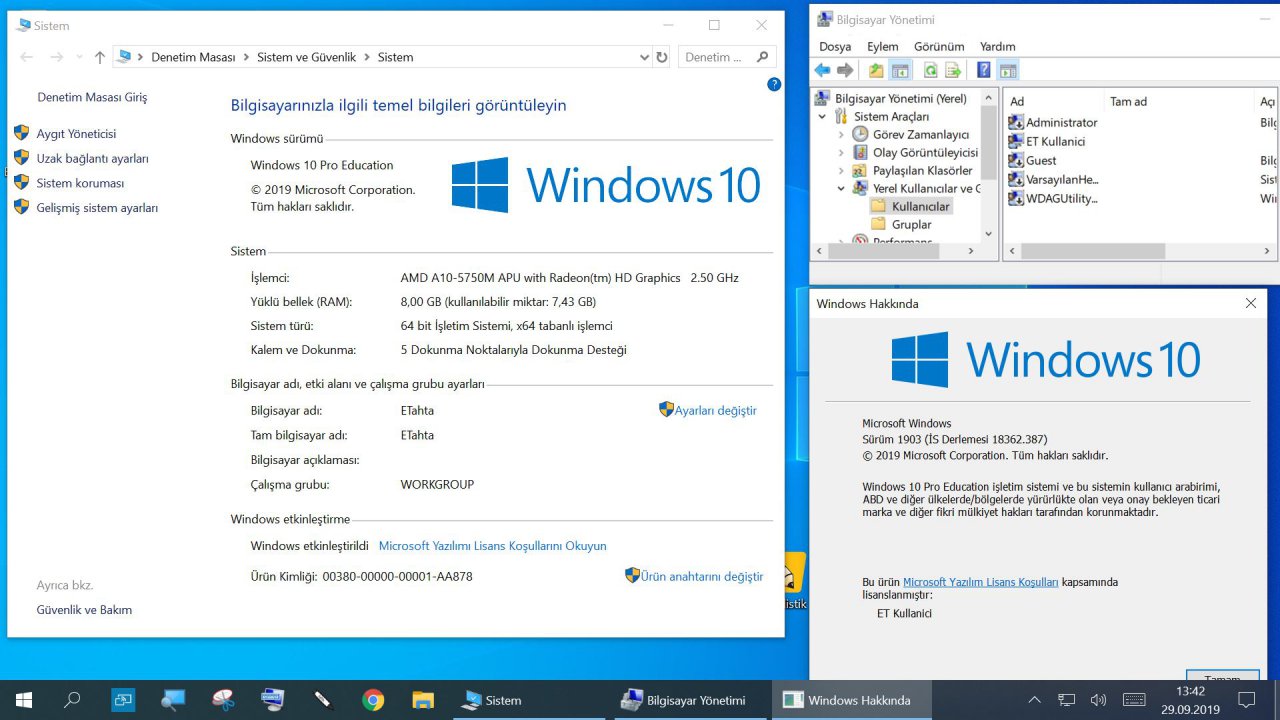
Task: Open the address bar history dropdown arrow
Action: [x=644, y=57]
